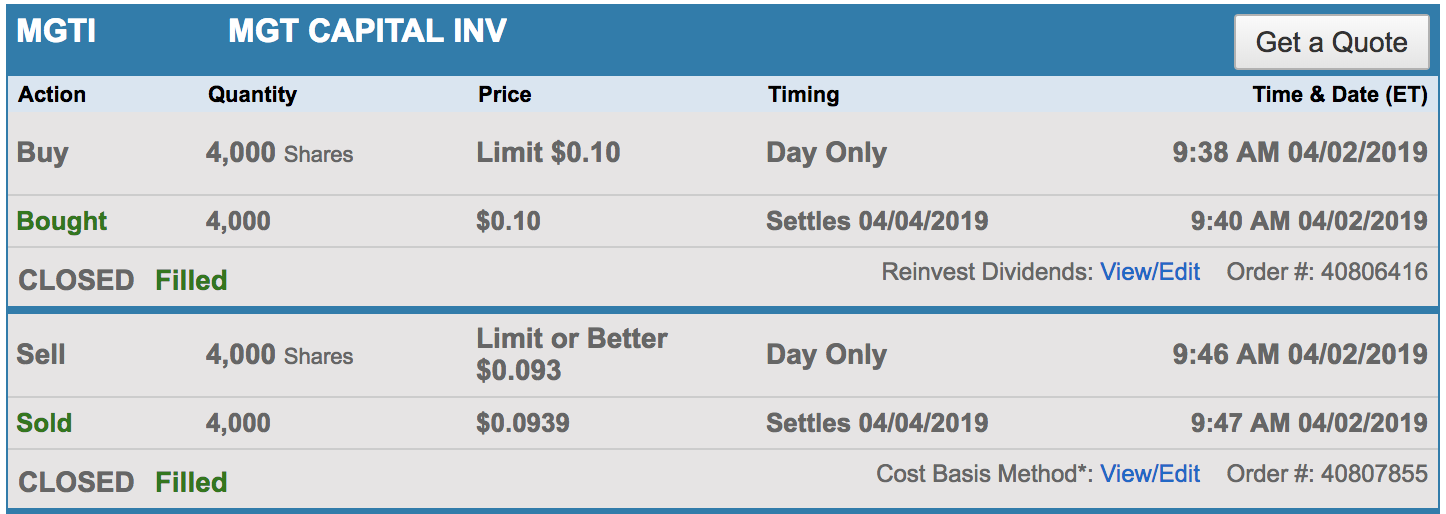Click the Get a Quote button

[1330, 43]
